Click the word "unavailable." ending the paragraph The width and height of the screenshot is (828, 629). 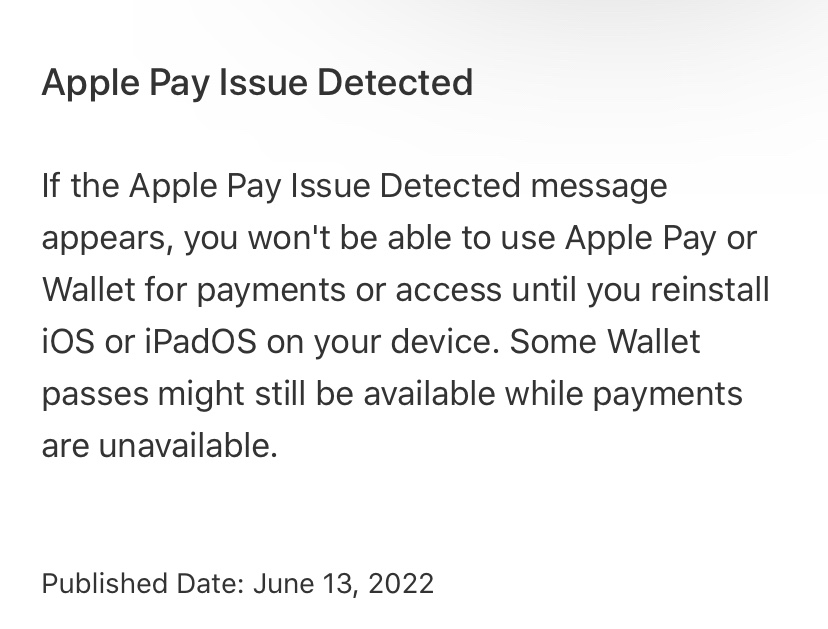click(x=188, y=445)
